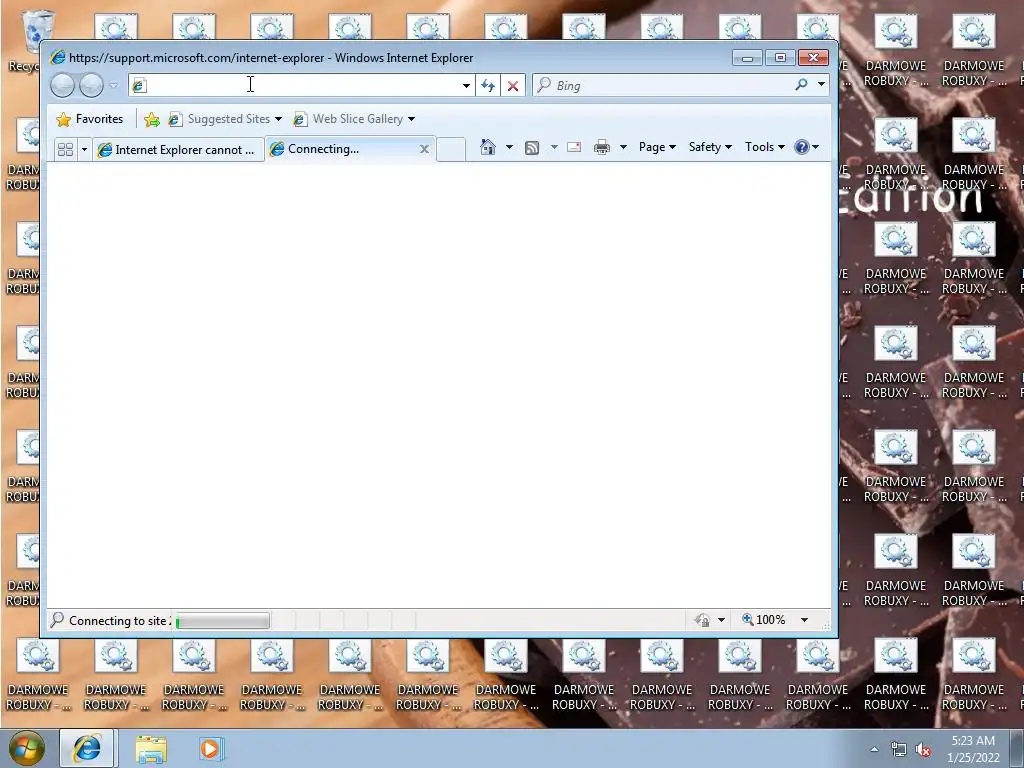This screenshot has width=1024, height=768.
Task: Click the network tray icon
Action: click(x=899, y=750)
